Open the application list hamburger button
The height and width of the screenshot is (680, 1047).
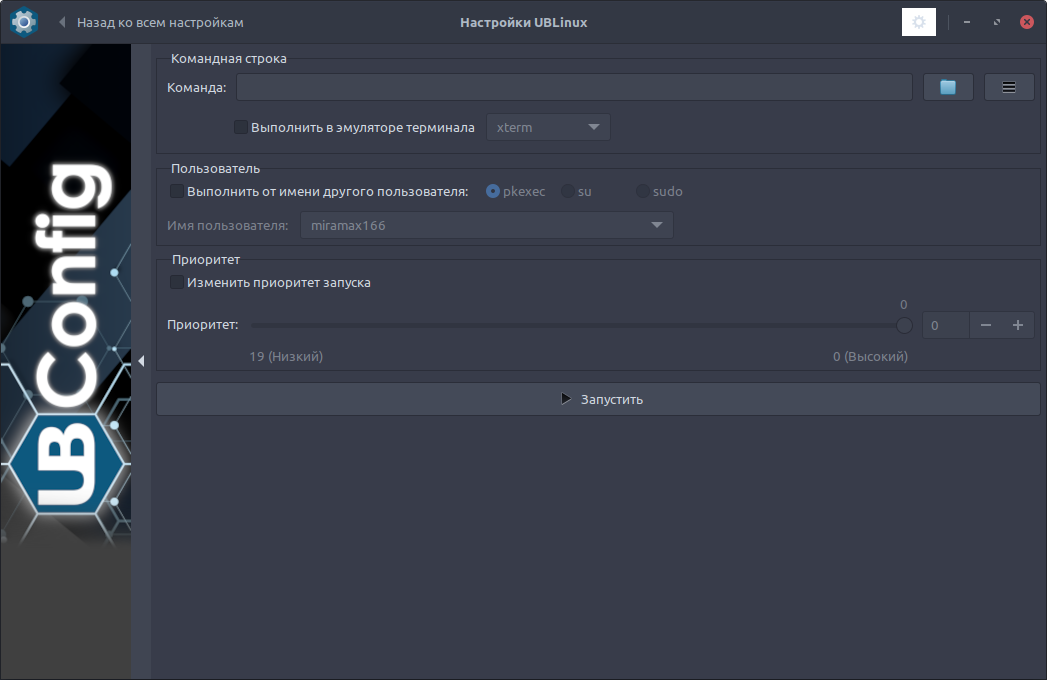pyautogui.click(x=1009, y=88)
